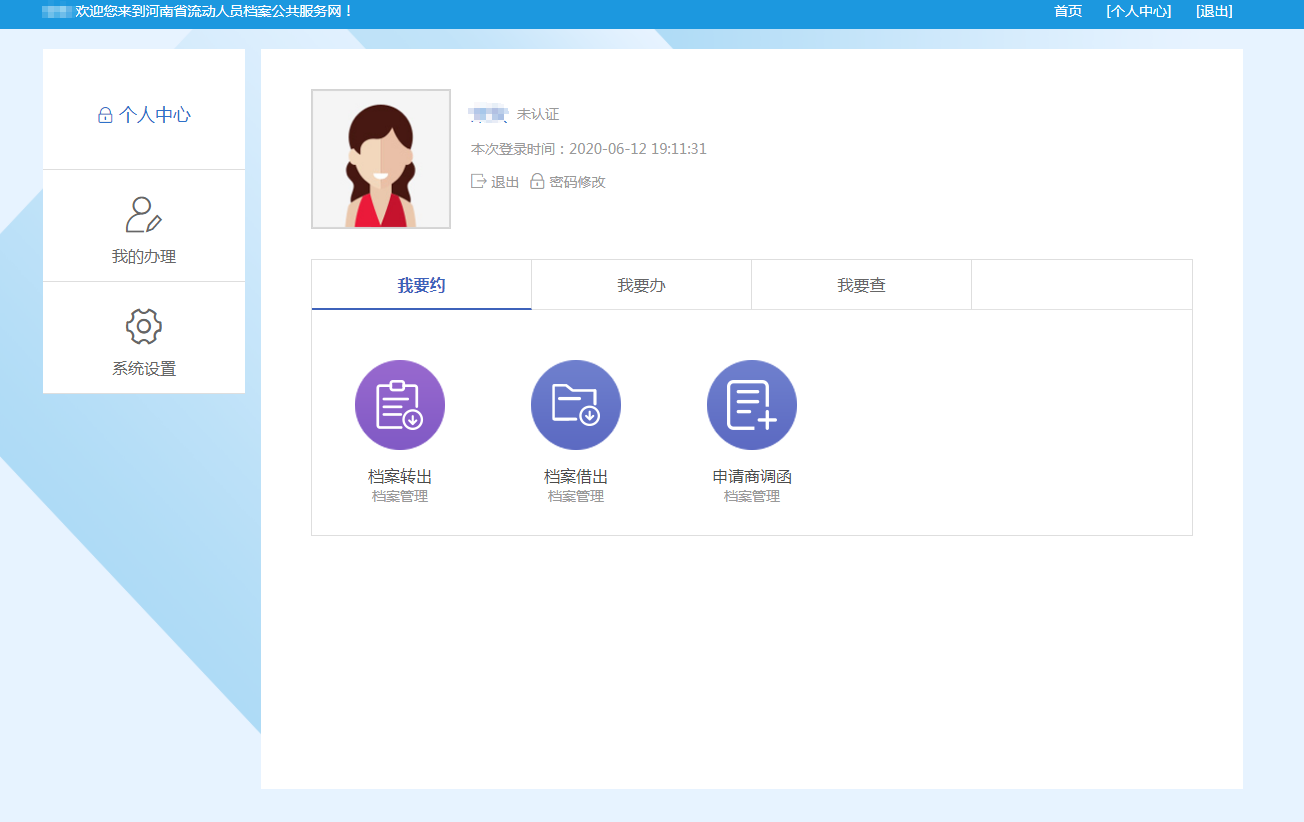Open the 档案转出 purple clipboard icon

point(400,405)
